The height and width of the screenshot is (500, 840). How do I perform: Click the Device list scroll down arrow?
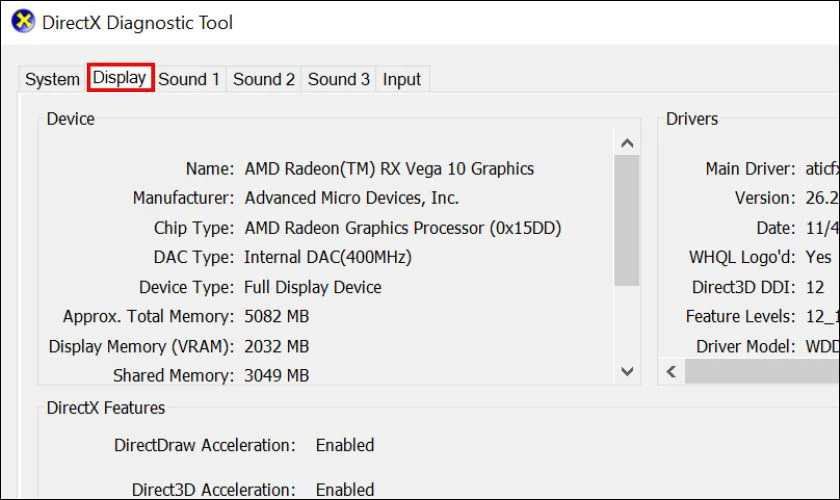coord(627,371)
